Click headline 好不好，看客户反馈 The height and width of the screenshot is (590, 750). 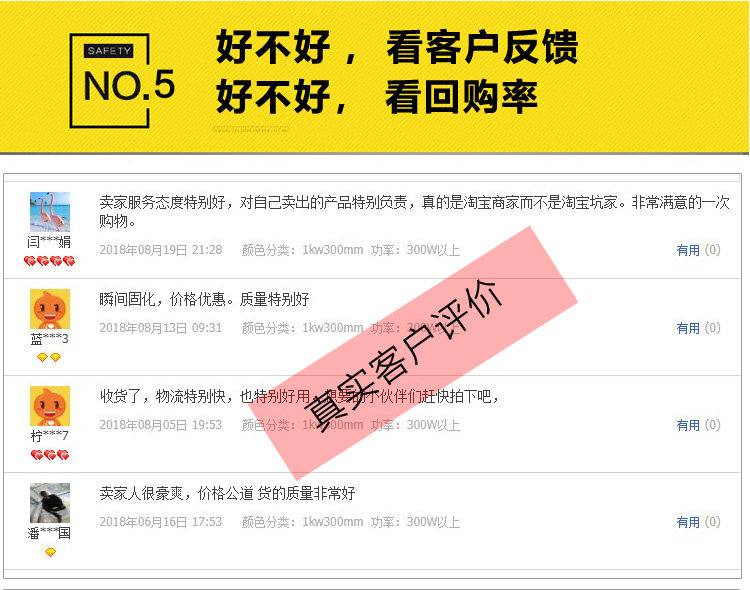coord(397,47)
